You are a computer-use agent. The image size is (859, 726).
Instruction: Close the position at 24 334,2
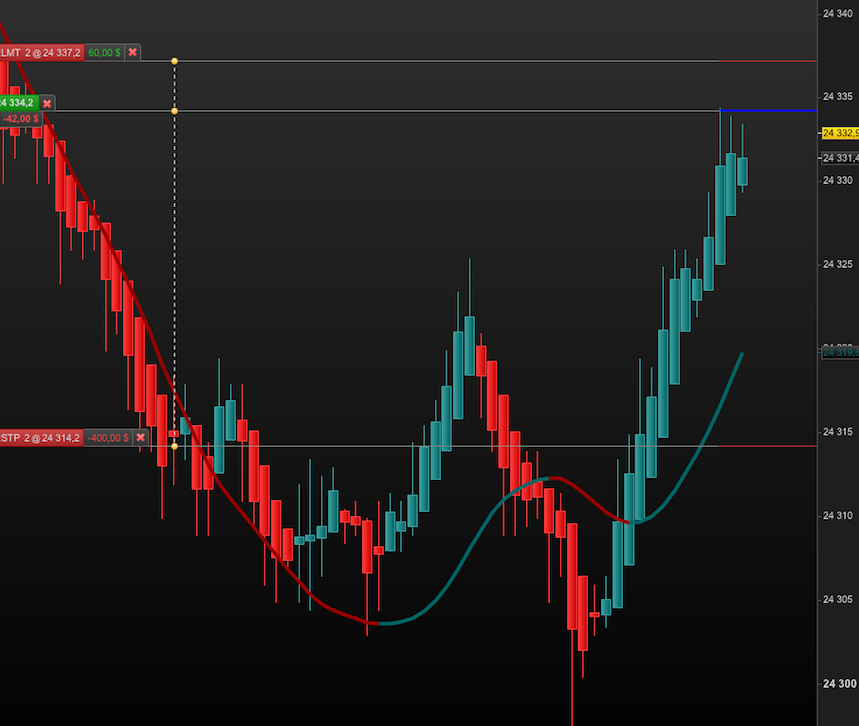point(47,103)
